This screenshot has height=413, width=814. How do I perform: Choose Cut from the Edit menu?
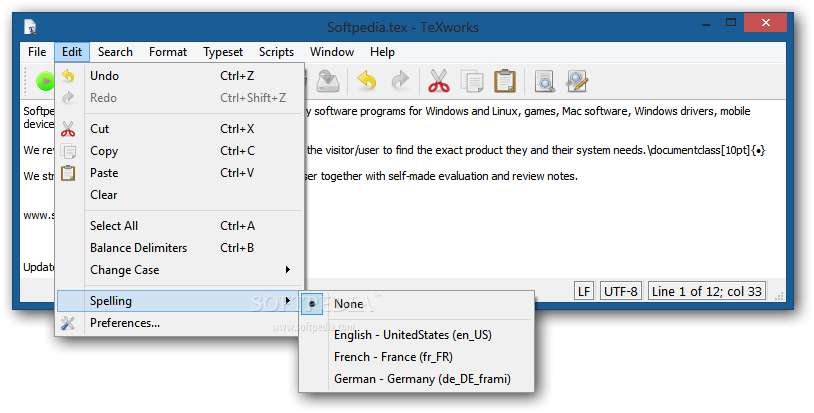[179, 129]
